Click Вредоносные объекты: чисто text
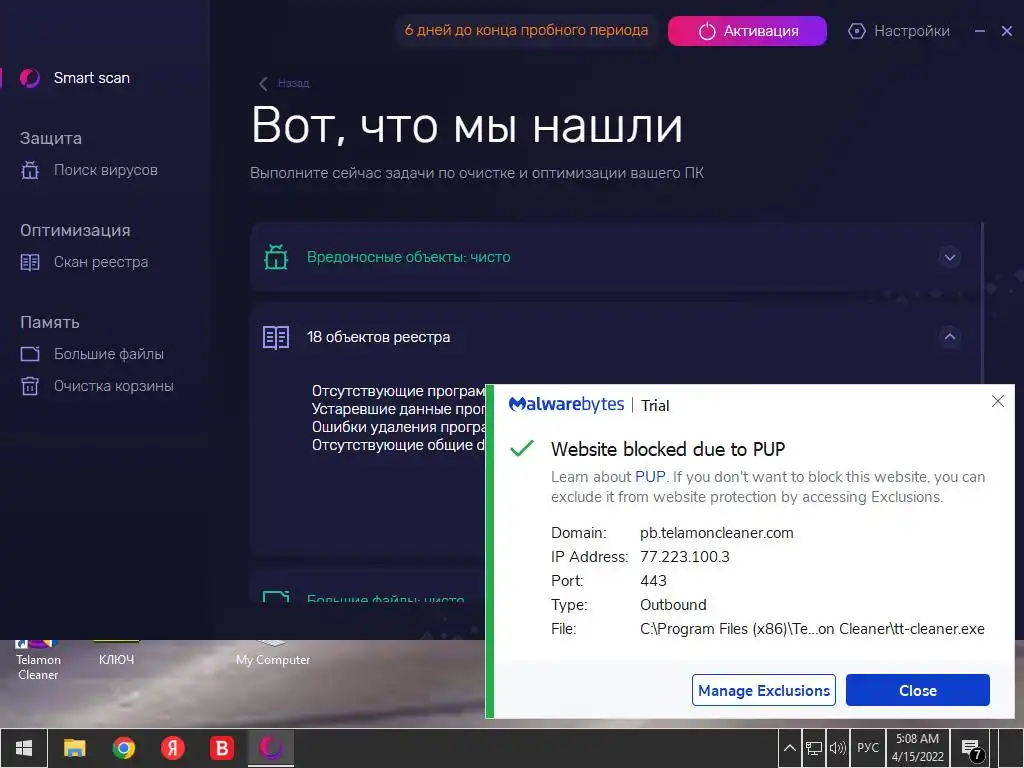Image resolution: width=1024 pixels, height=768 pixels. pos(409,257)
